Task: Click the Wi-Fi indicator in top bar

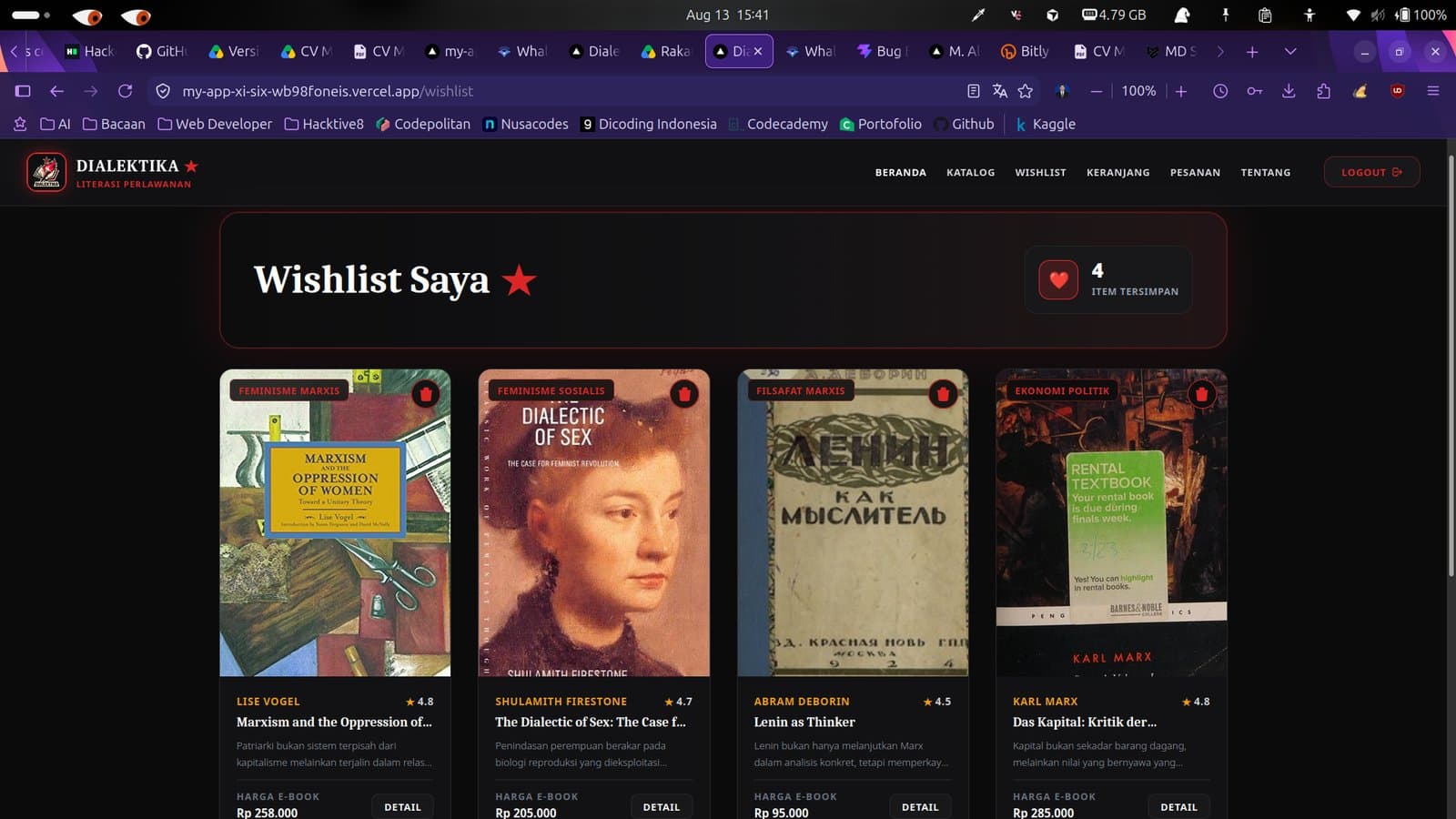Action: [x=1353, y=15]
